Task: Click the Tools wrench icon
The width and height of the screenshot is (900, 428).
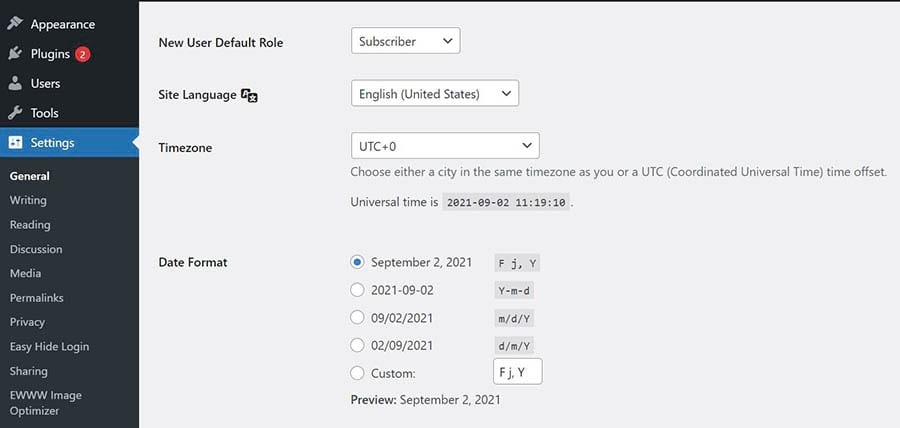Action: click(x=16, y=113)
